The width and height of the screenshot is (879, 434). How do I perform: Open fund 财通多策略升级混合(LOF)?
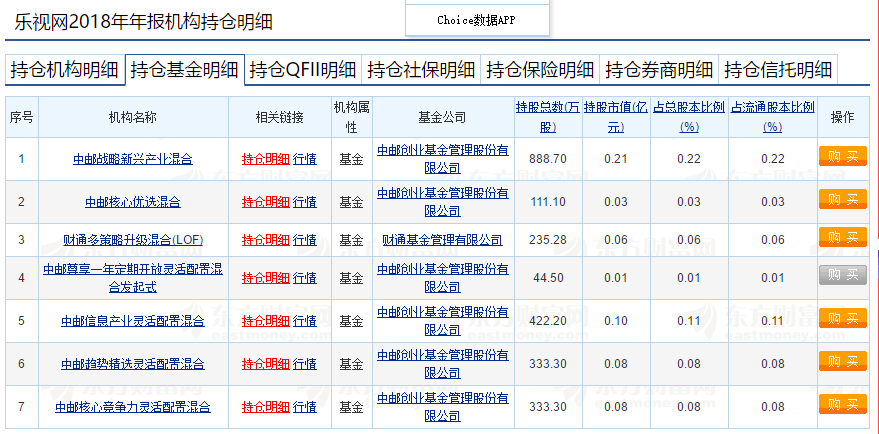(133, 241)
